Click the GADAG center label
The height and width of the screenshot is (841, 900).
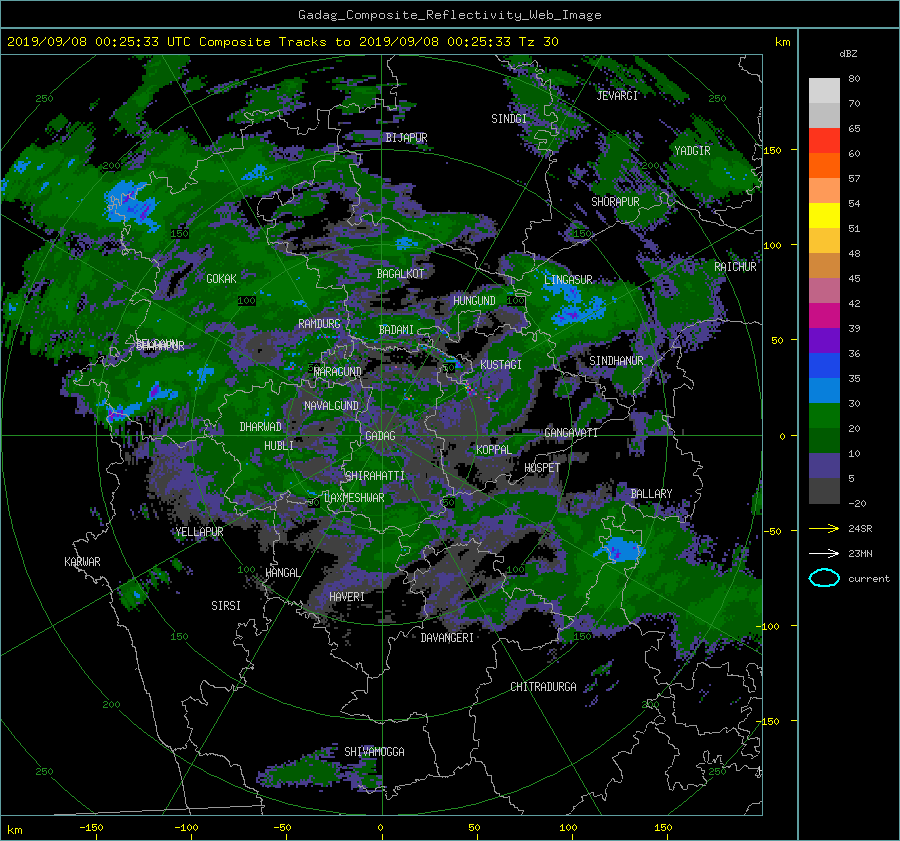pos(381,436)
